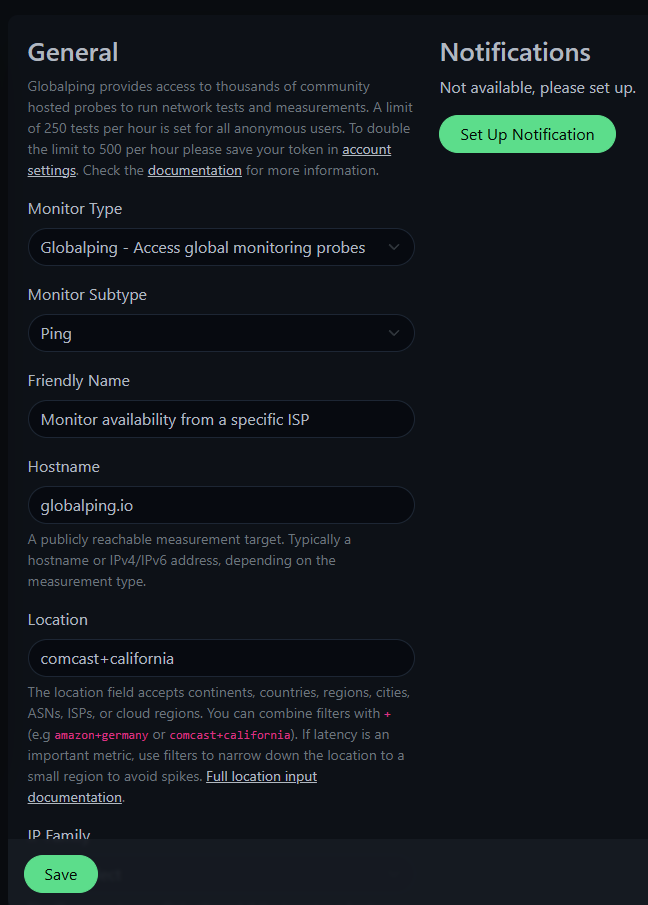Follow the documentation link in General description
This screenshot has height=905, width=648.
point(194,171)
